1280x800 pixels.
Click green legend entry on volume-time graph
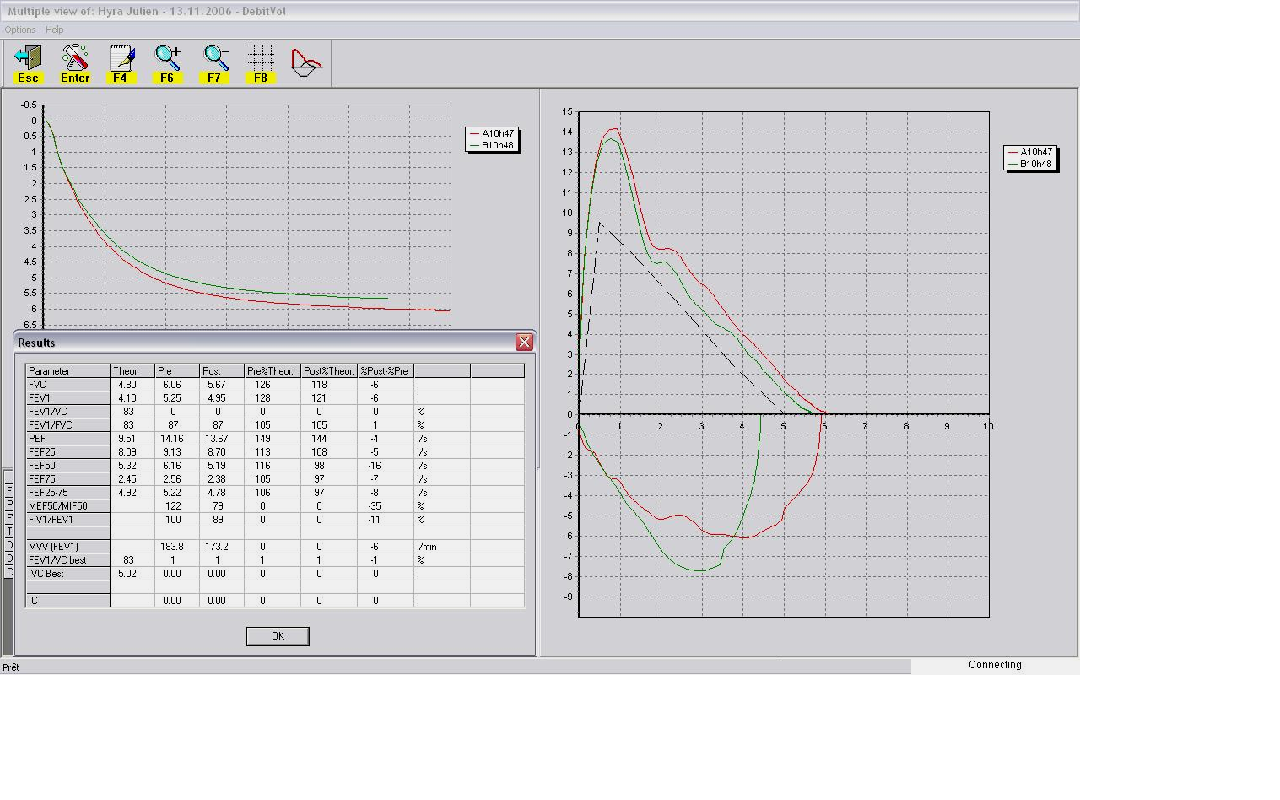[492, 146]
